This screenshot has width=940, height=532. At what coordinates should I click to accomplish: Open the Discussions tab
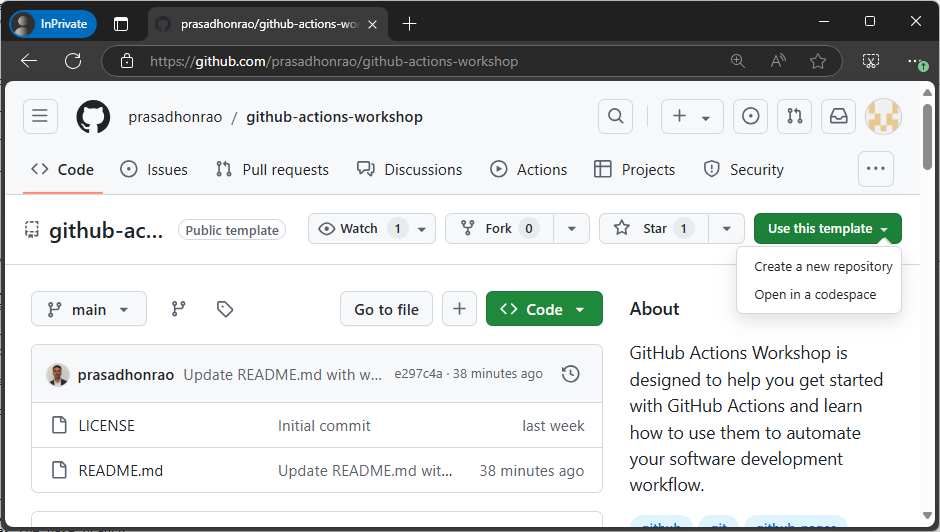(409, 170)
